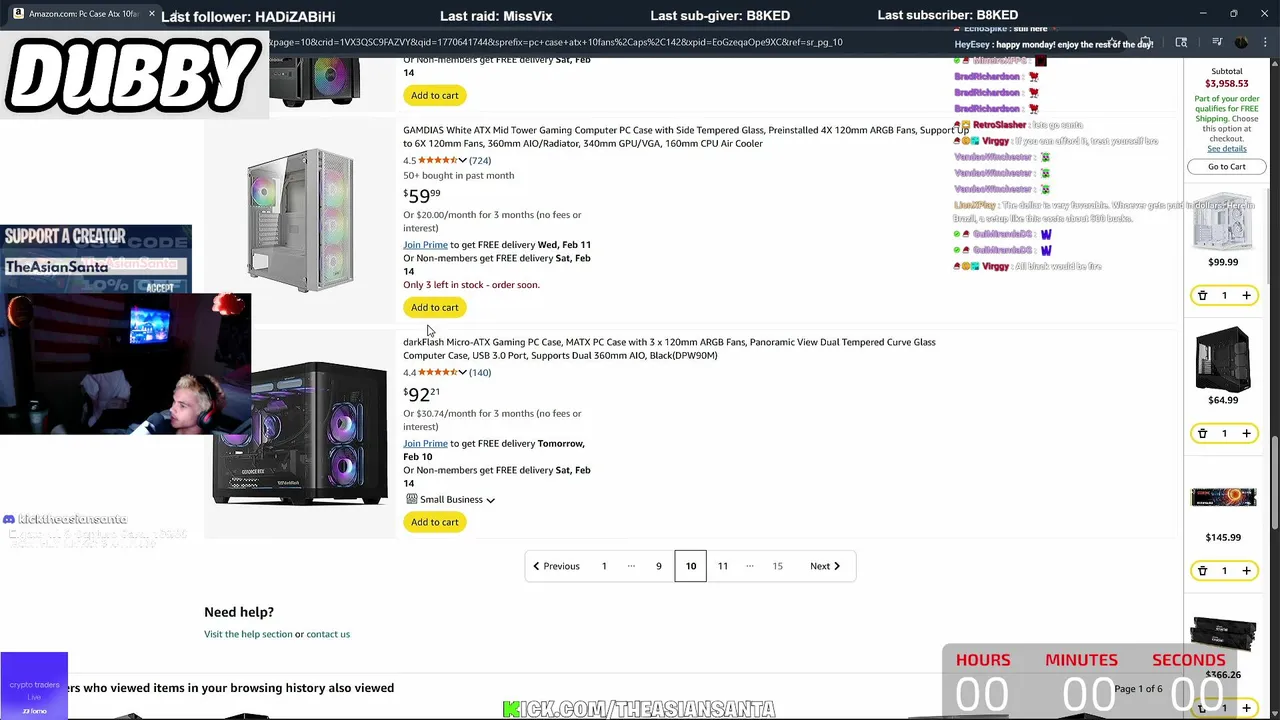Visit the help section link
The height and width of the screenshot is (720, 1280).
pos(248,634)
